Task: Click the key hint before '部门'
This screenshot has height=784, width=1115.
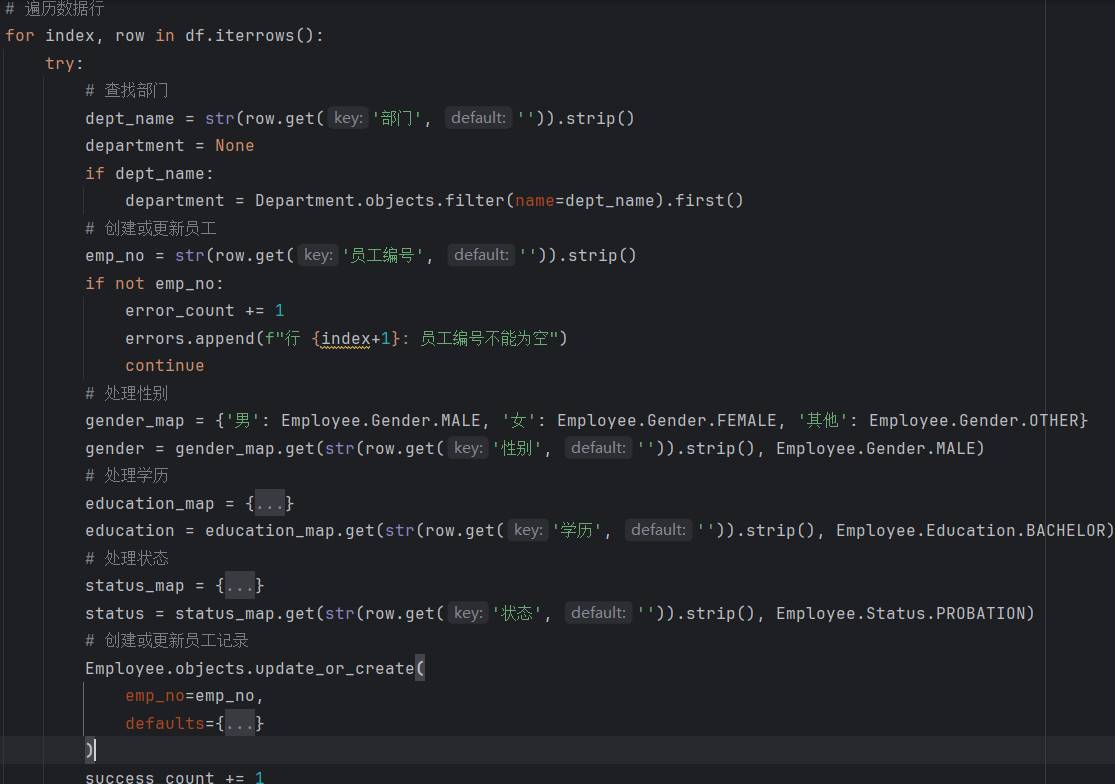Action: [x=348, y=118]
